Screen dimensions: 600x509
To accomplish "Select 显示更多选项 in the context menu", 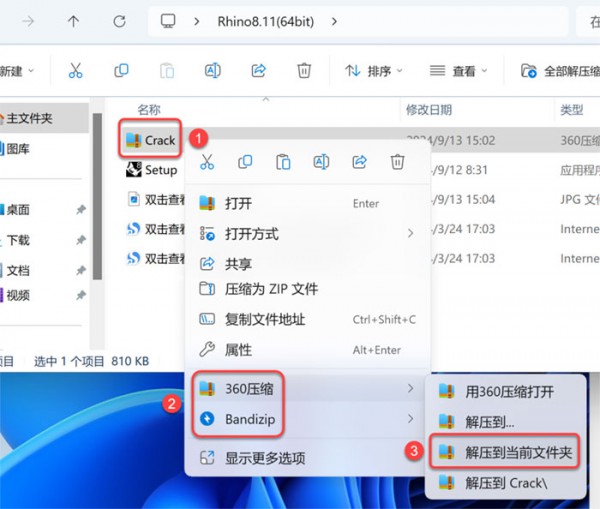I will [307, 458].
